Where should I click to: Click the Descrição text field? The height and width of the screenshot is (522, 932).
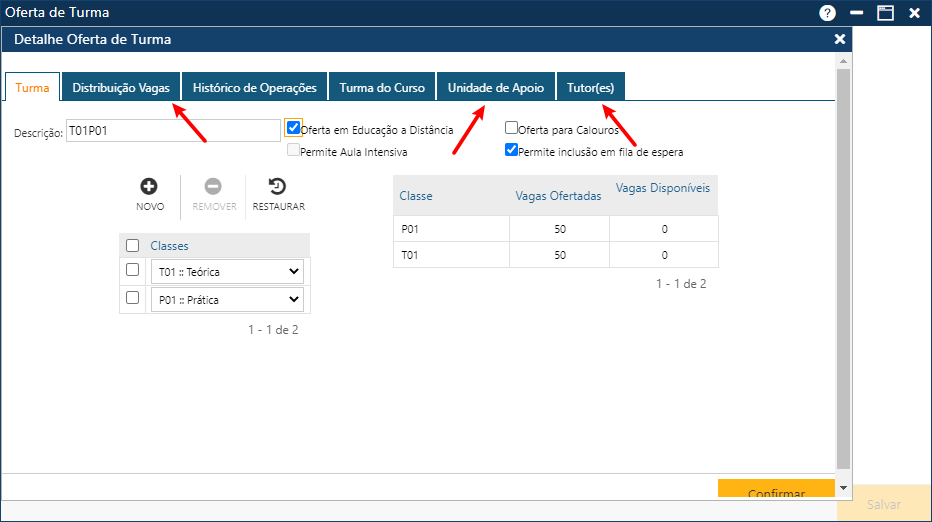coord(172,131)
